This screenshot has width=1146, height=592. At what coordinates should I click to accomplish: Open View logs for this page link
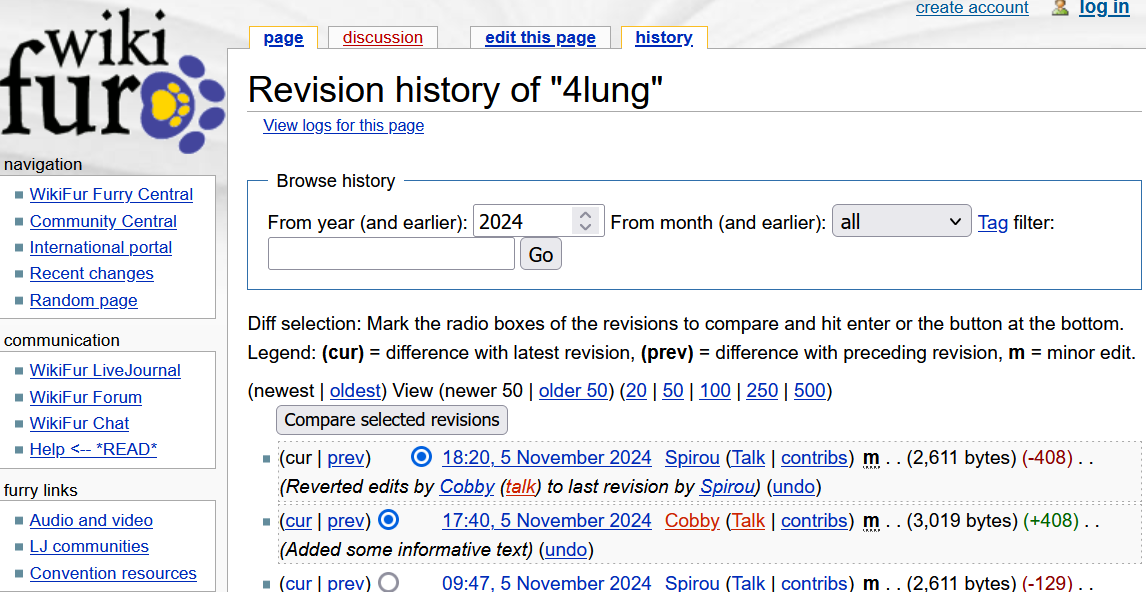[x=343, y=126]
